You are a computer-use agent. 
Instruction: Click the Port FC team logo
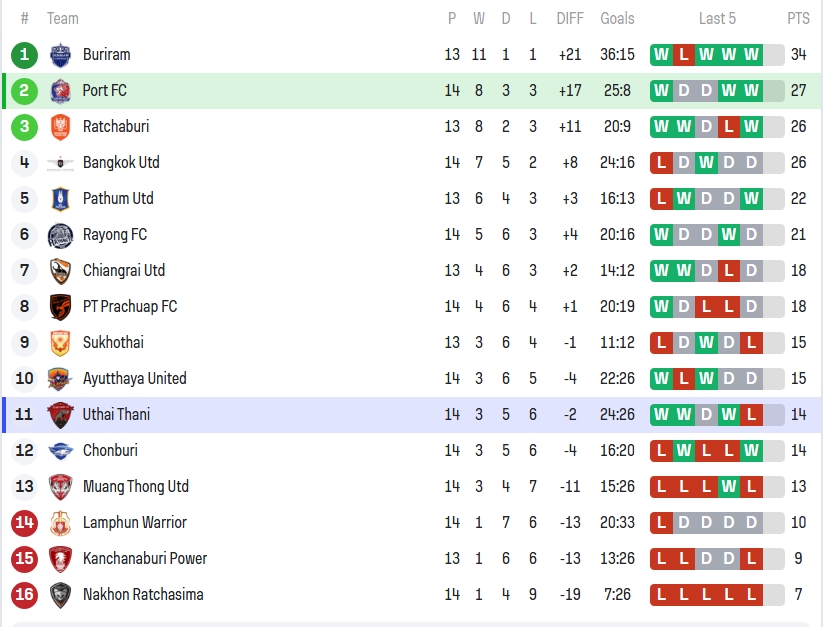(60, 91)
